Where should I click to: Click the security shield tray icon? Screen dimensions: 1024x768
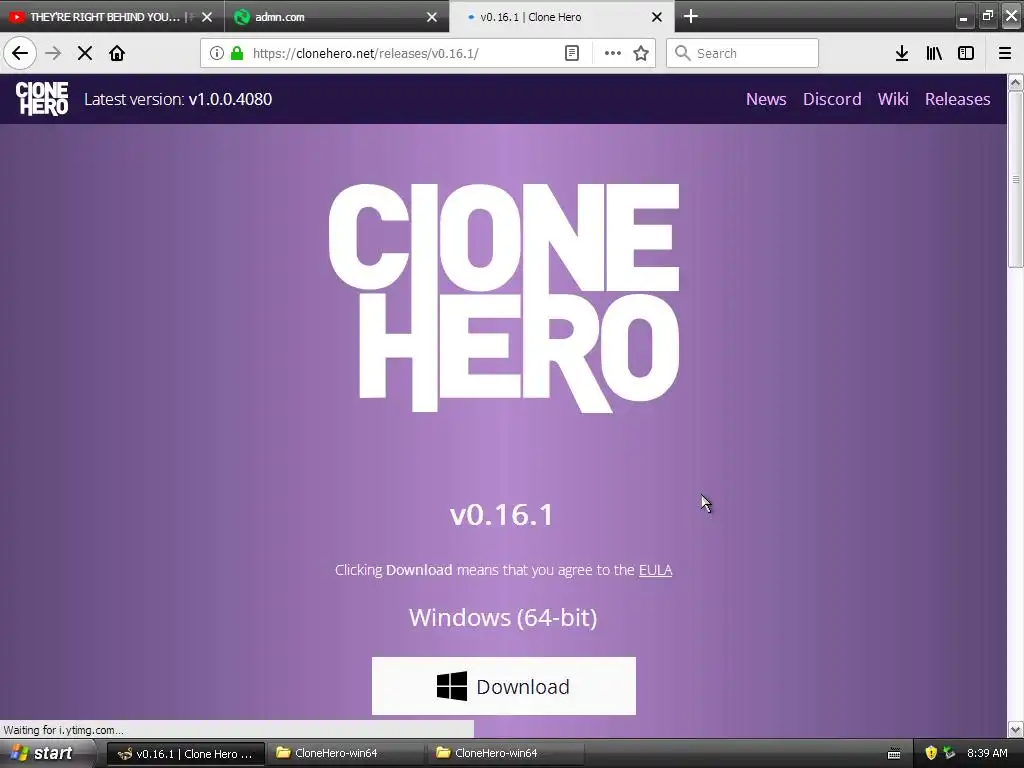pos(931,753)
